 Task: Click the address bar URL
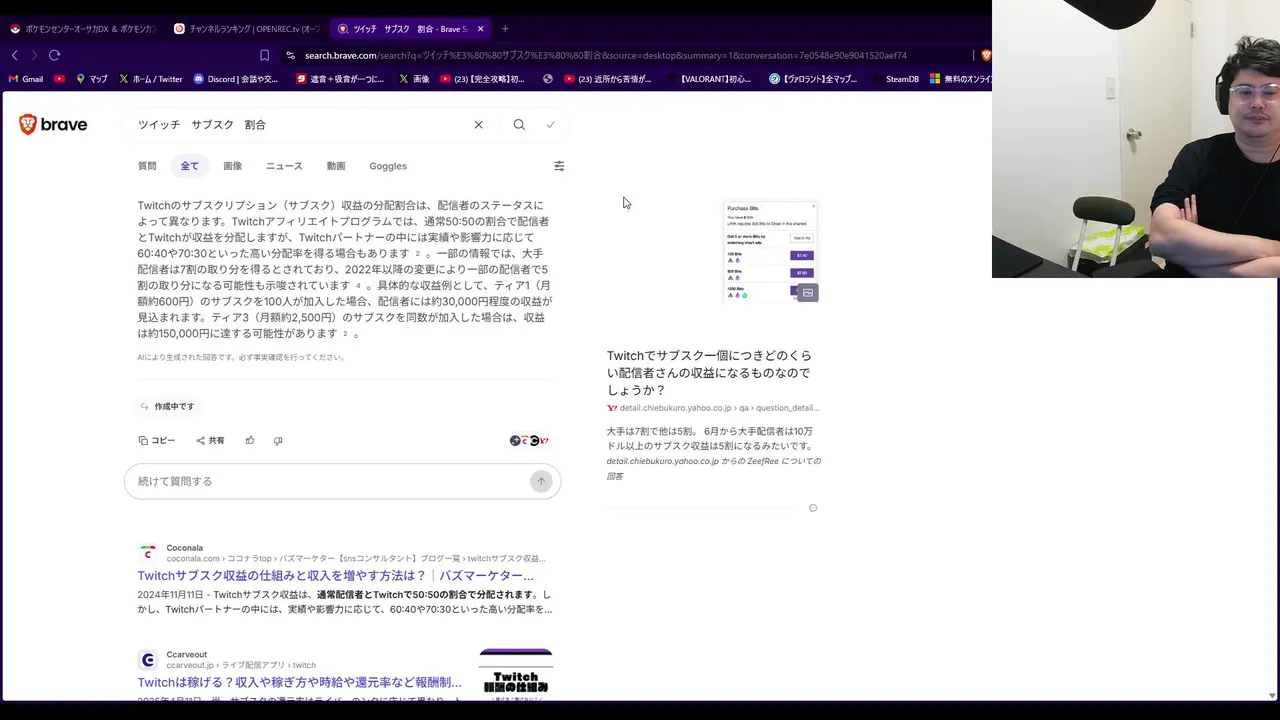pos(606,55)
